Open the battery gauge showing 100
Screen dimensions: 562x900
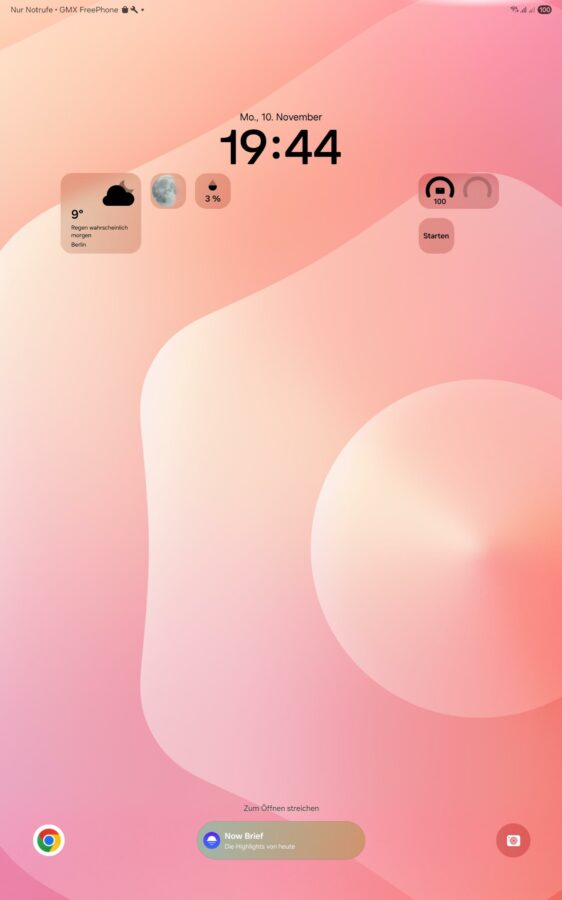(440, 191)
